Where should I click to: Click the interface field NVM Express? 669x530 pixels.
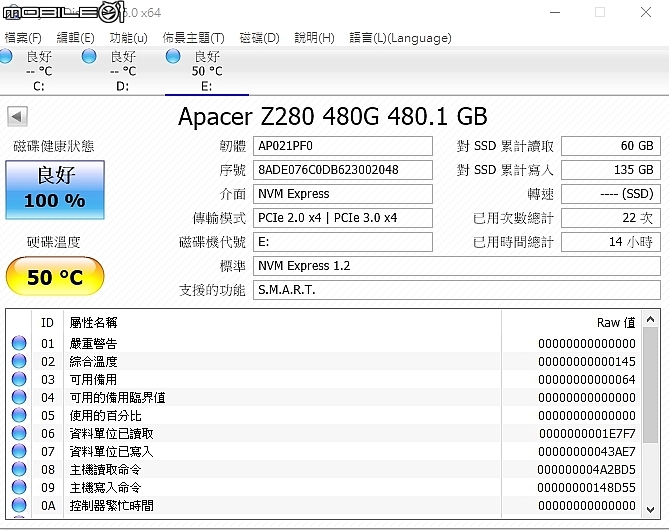tap(343, 194)
